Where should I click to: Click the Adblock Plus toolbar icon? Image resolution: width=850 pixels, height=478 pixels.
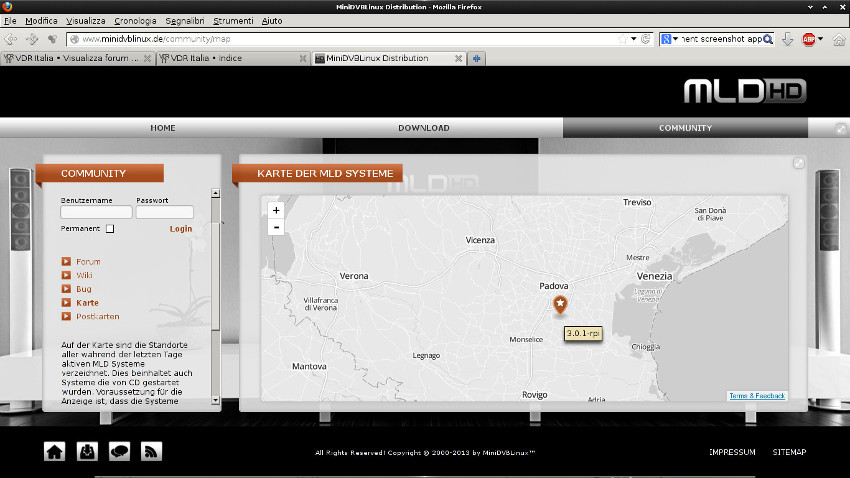pyautogui.click(x=808, y=39)
